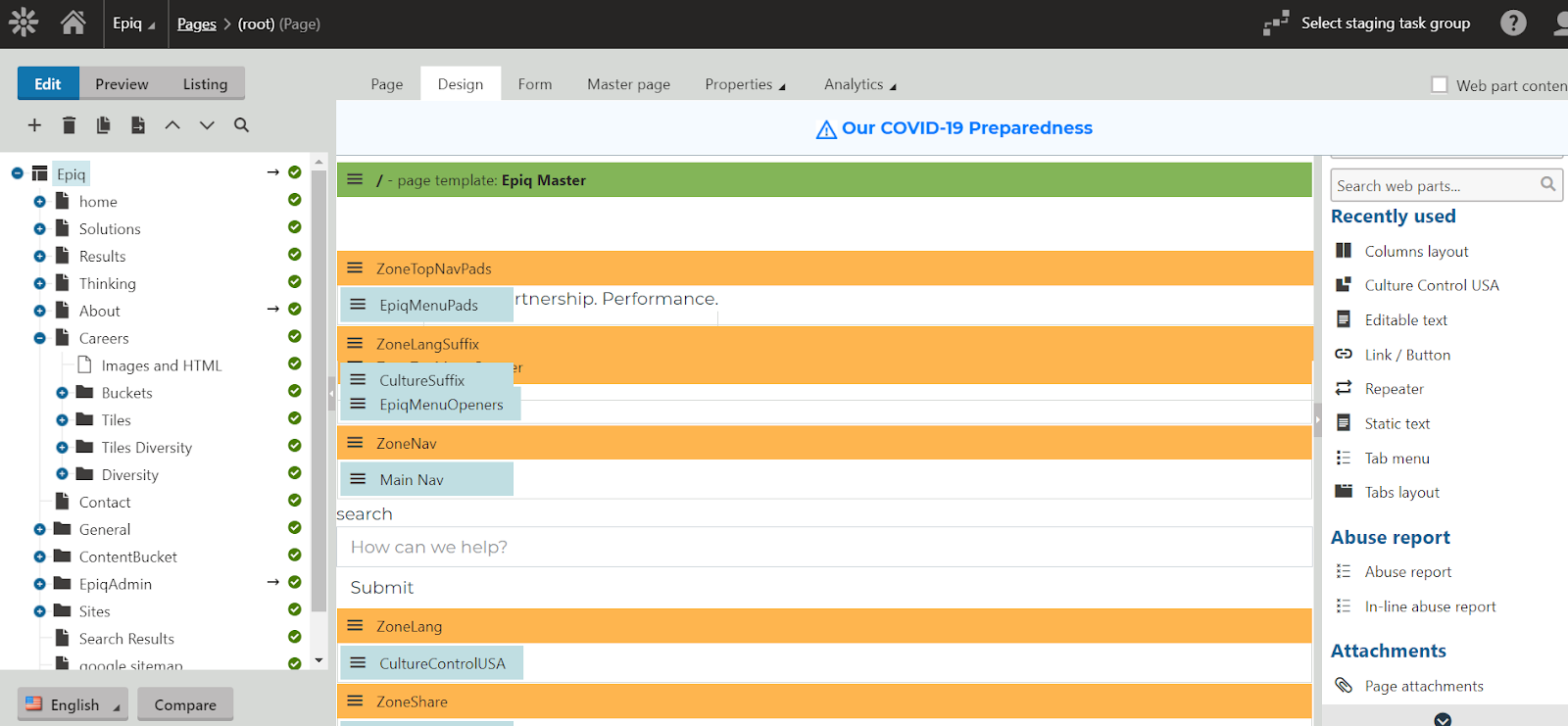This screenshot has height=726, width=1568.
Task: Switch to the Preview mode tab
Action: tap(122, 84)
